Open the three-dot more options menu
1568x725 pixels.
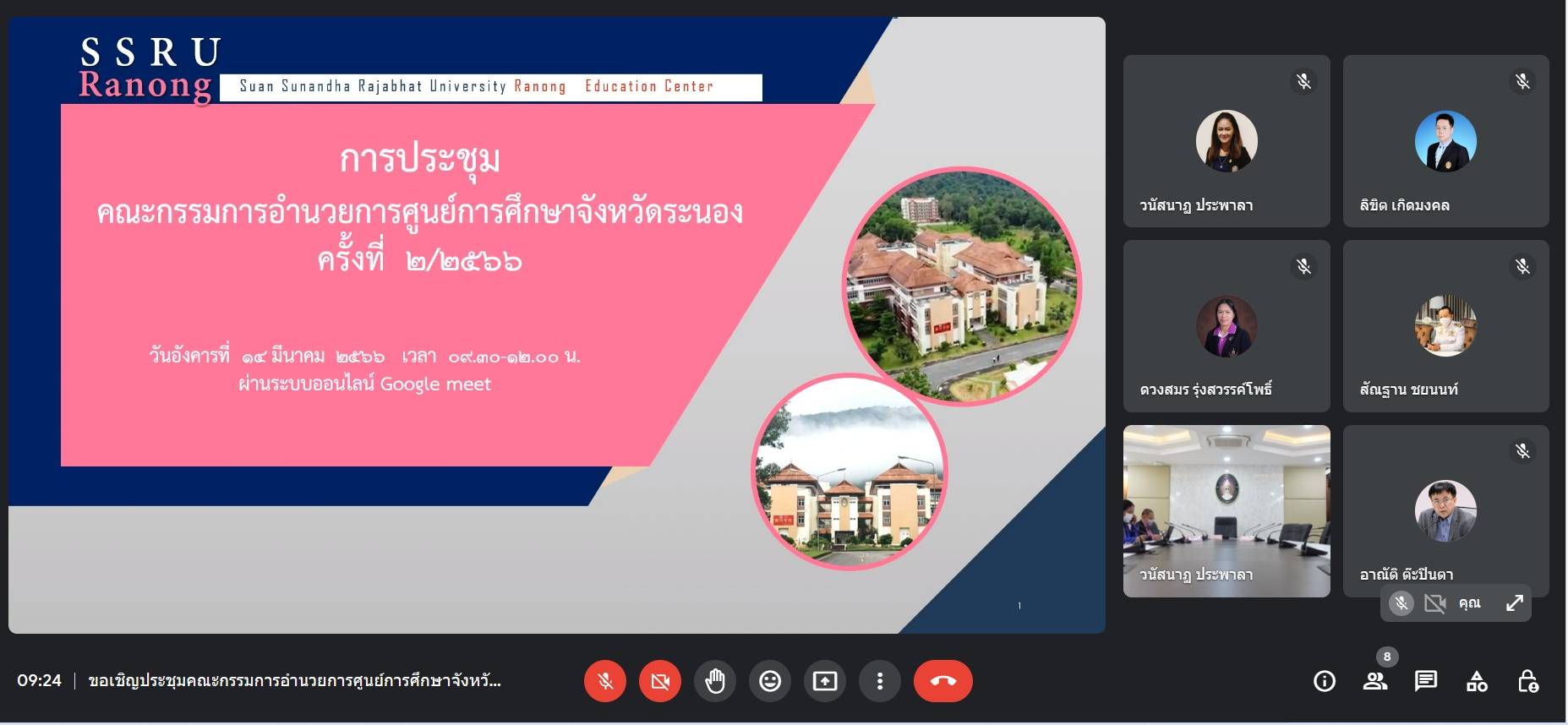pos(880,681)
